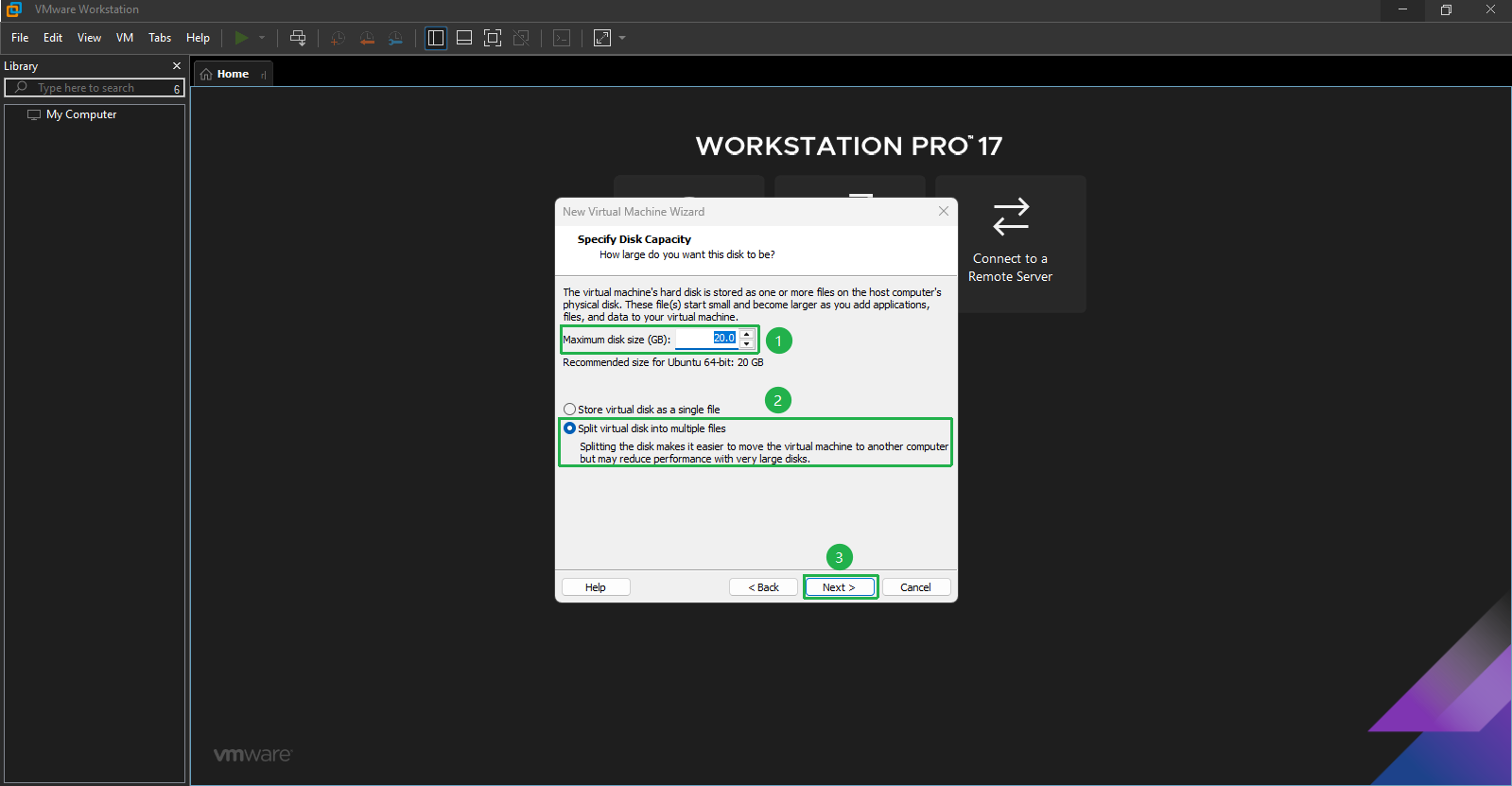
Task: Close the Library panel
Action: coord(177,66)
